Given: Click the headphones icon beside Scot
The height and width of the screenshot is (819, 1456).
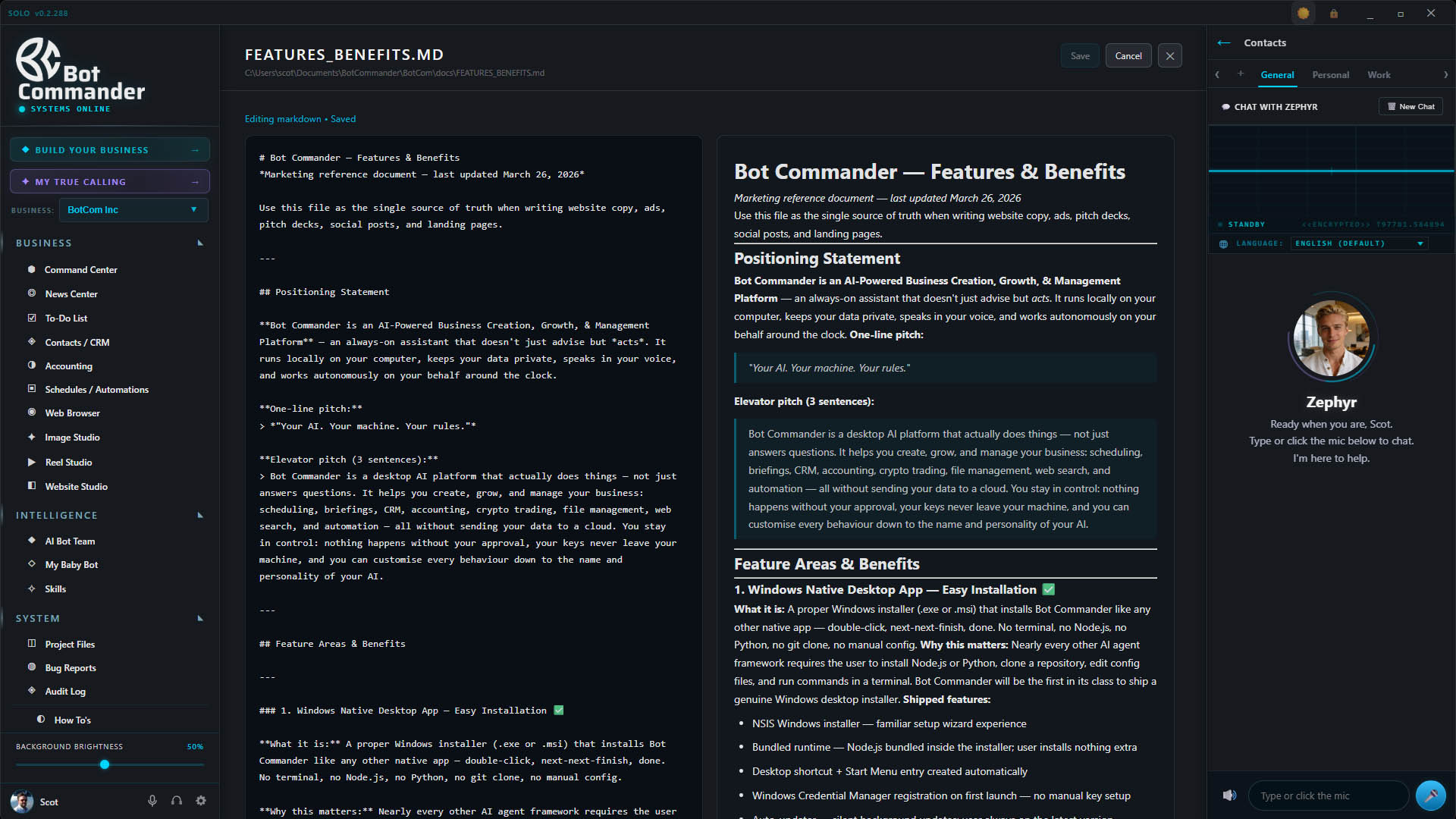Looking at the screenshot, I should point(177,801).
